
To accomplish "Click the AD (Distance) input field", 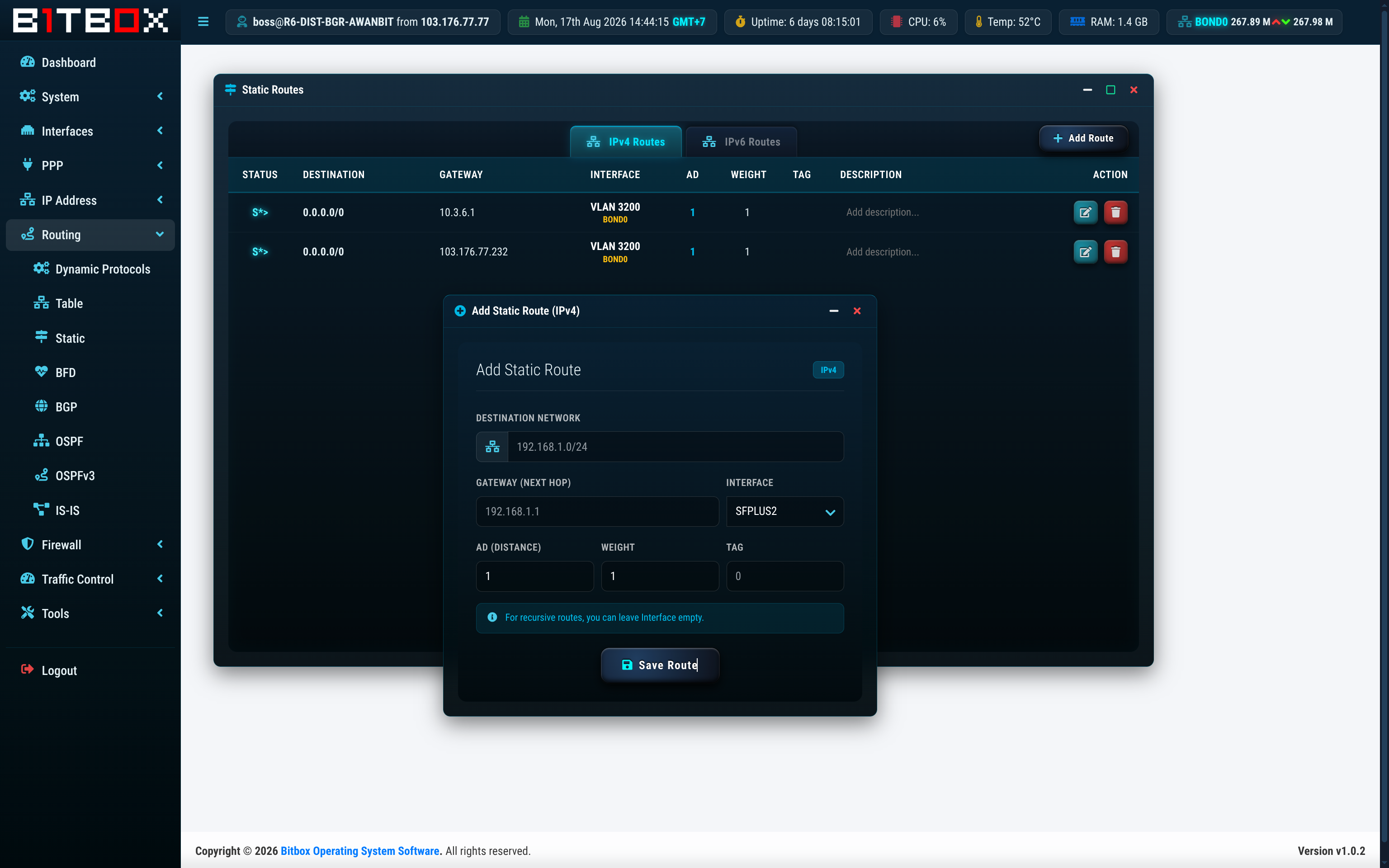I will [534, 576].
